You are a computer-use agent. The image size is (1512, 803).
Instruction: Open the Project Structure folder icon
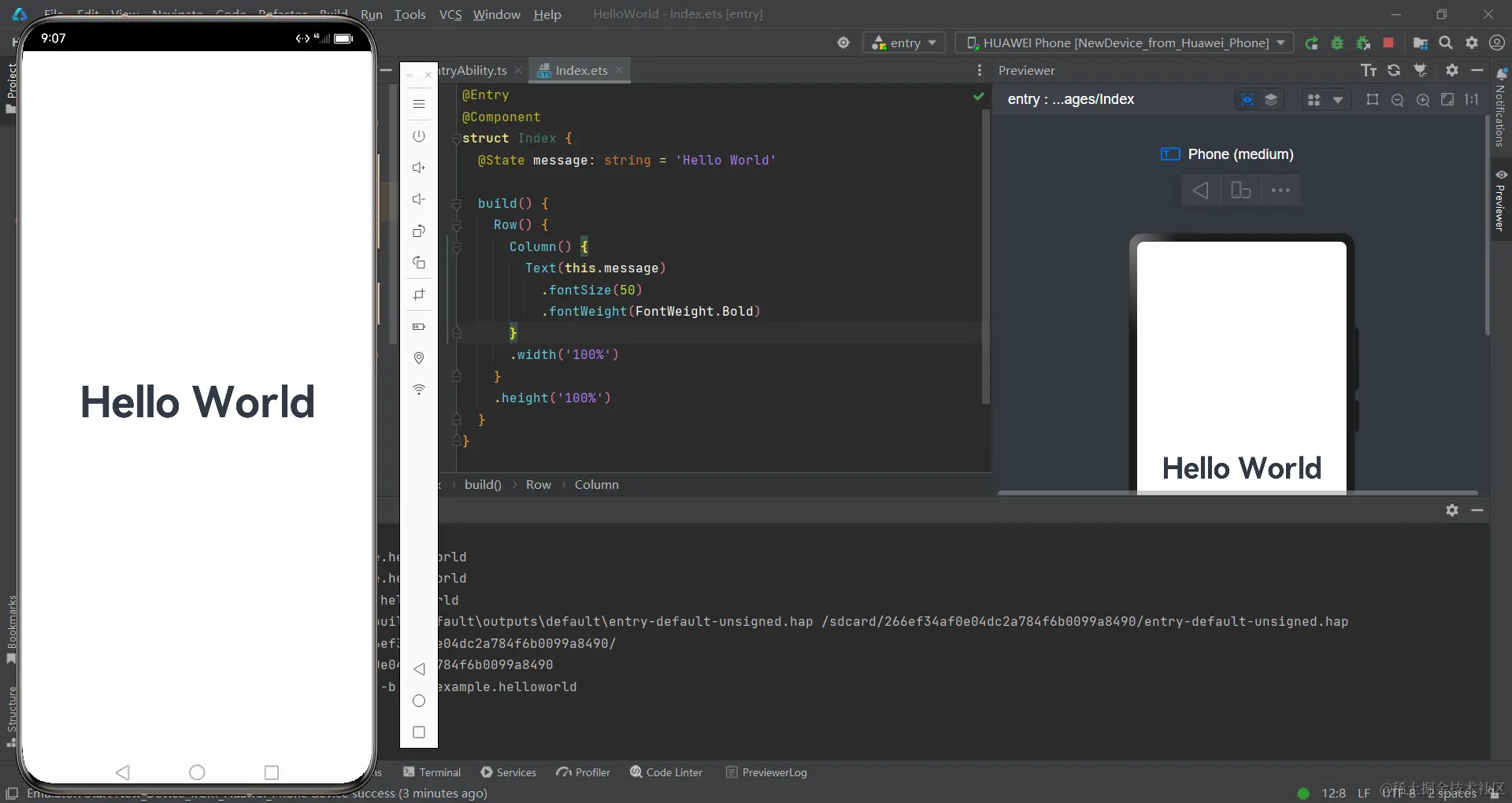point(1420,43)
